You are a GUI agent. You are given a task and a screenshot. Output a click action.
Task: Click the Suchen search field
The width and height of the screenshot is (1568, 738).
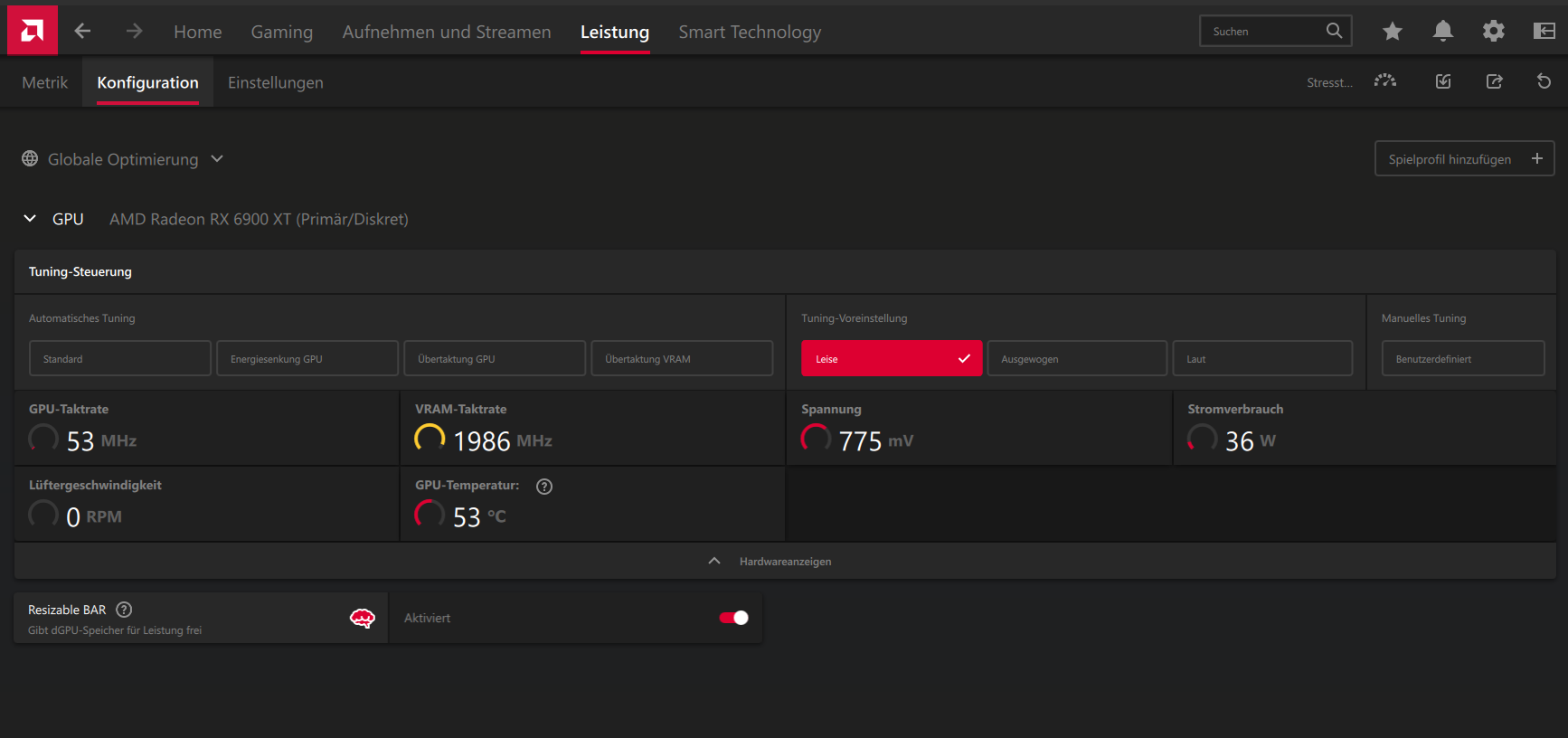point(1276,31)
